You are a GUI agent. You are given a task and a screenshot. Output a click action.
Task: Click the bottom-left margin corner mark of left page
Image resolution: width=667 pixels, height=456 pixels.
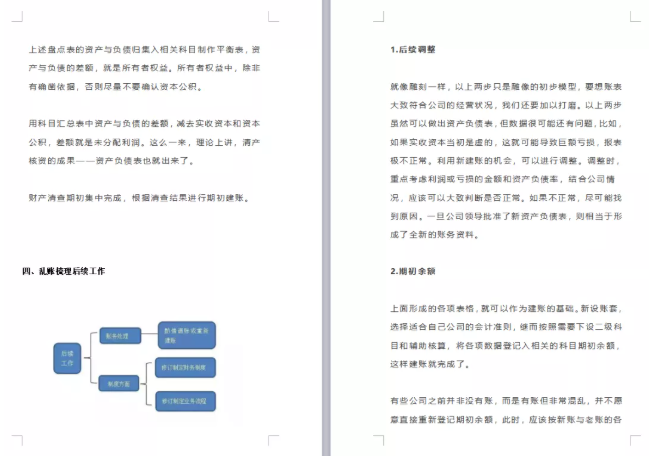[18, 438]
